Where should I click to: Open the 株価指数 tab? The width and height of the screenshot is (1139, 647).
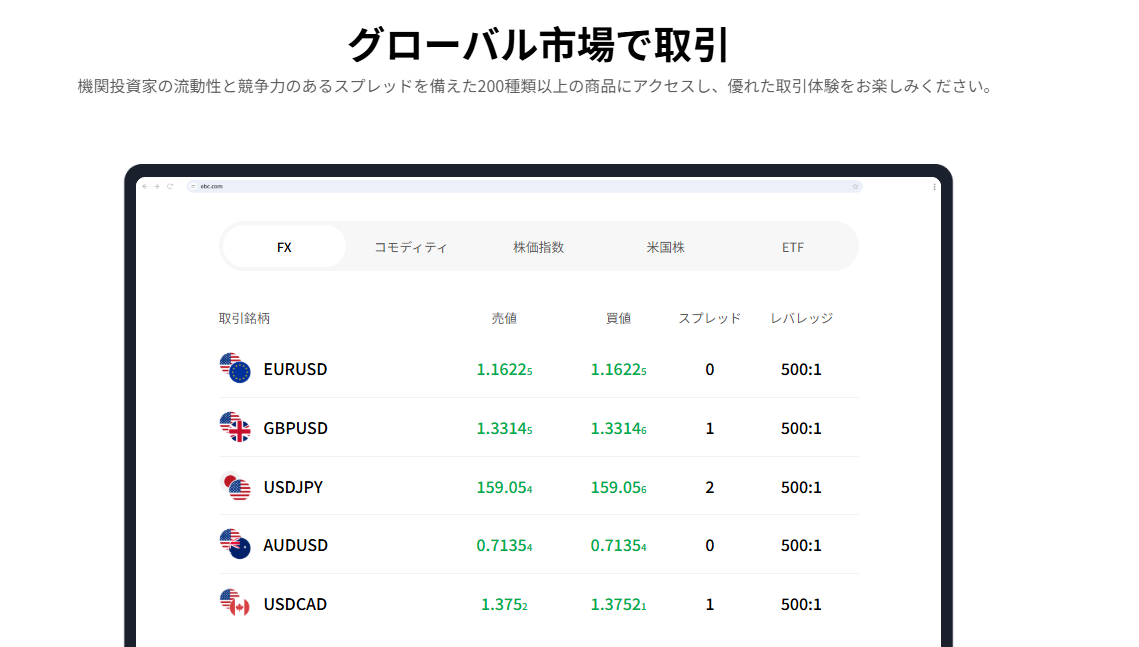538,247
